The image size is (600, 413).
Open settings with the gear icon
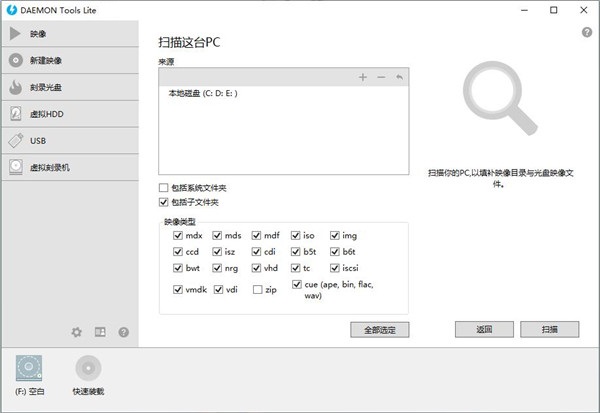click(76, 332)
